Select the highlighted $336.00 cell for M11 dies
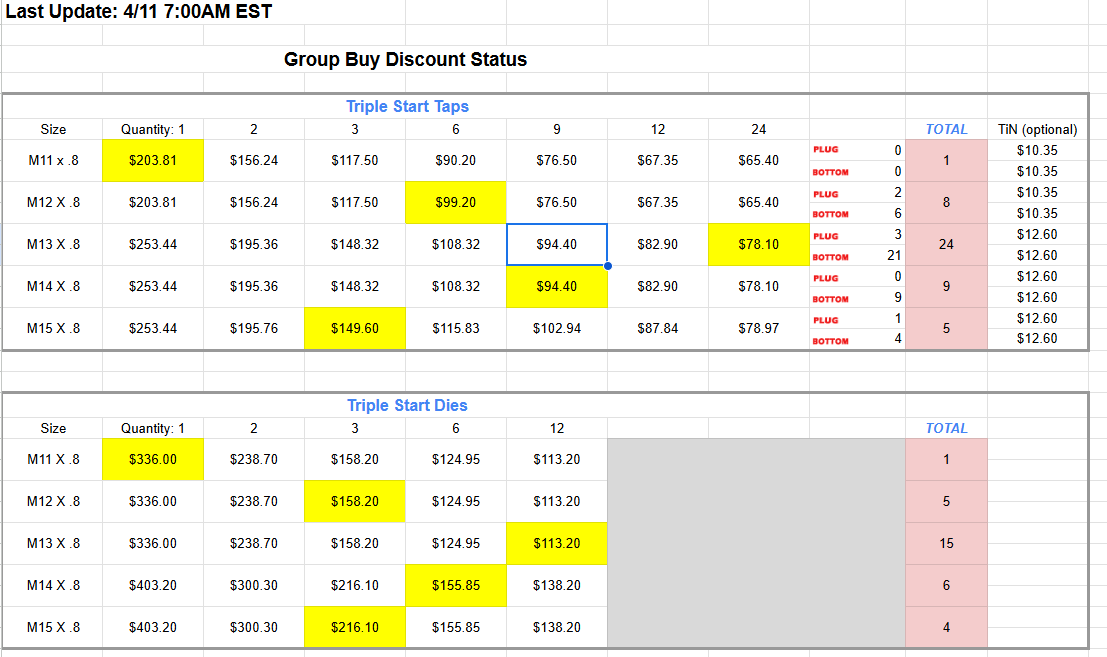This screenshot has width=1107, height=657. point(153,459)
